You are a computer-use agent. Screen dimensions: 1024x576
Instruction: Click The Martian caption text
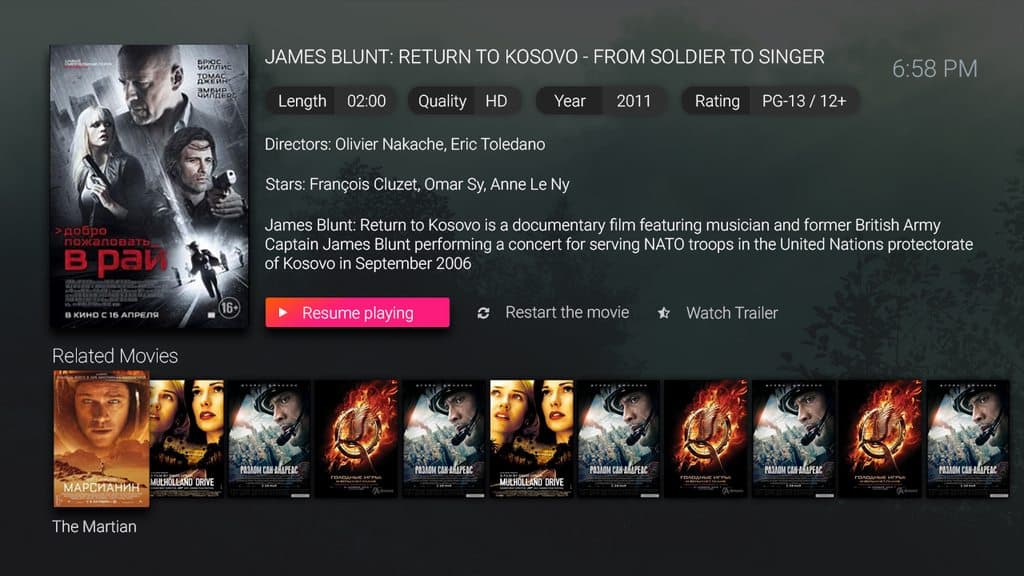click(94, 526)
